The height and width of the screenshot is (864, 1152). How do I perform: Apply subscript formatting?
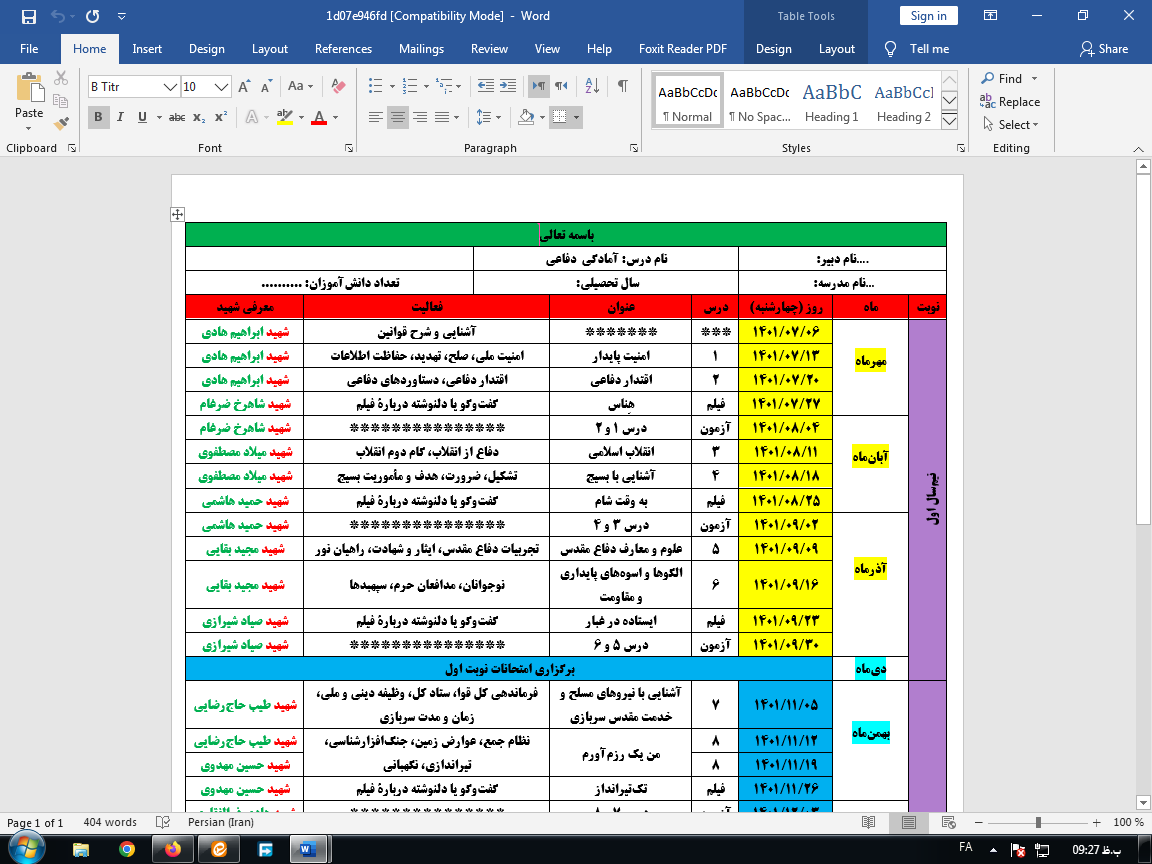point(199,117)
